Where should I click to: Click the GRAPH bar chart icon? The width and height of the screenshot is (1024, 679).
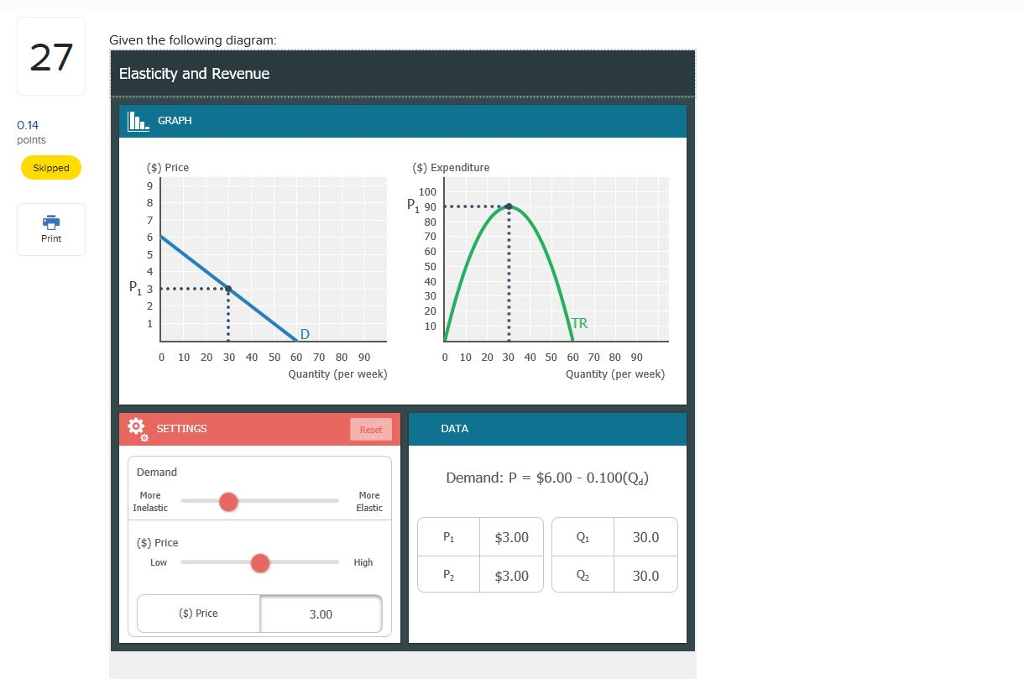[138, 121]
